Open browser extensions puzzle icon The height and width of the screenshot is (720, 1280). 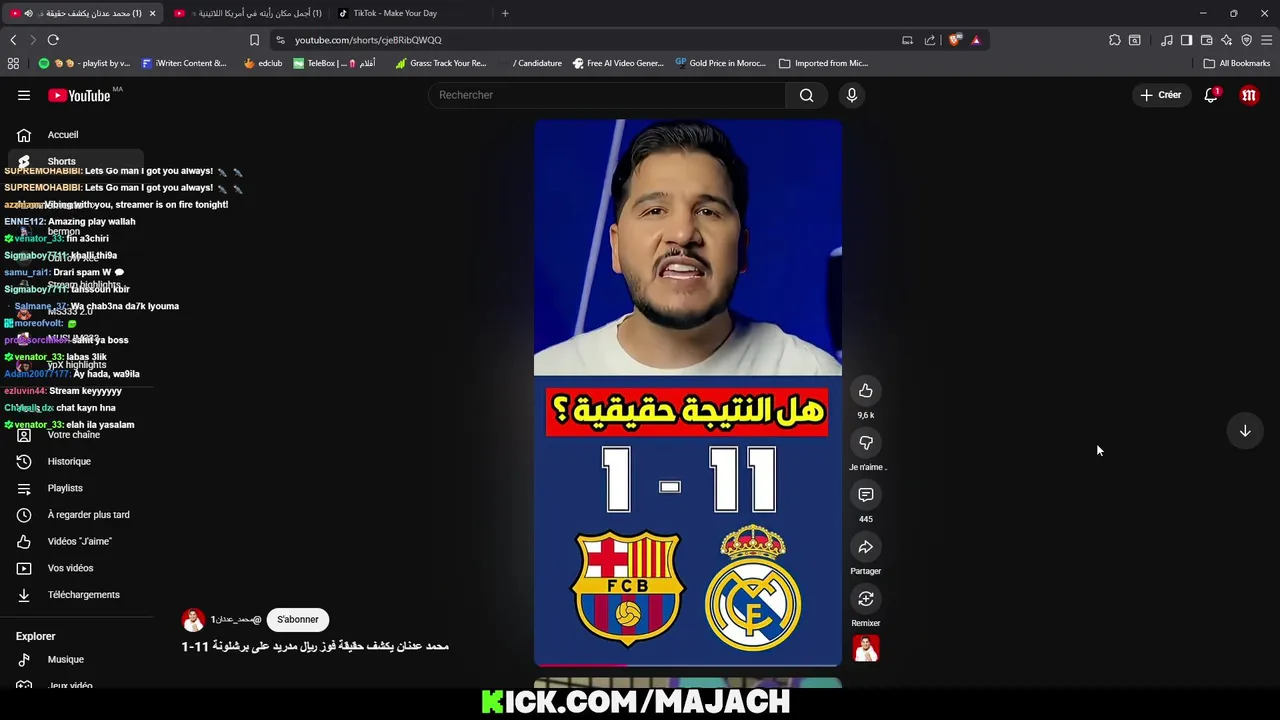(x=1115, y=40)
